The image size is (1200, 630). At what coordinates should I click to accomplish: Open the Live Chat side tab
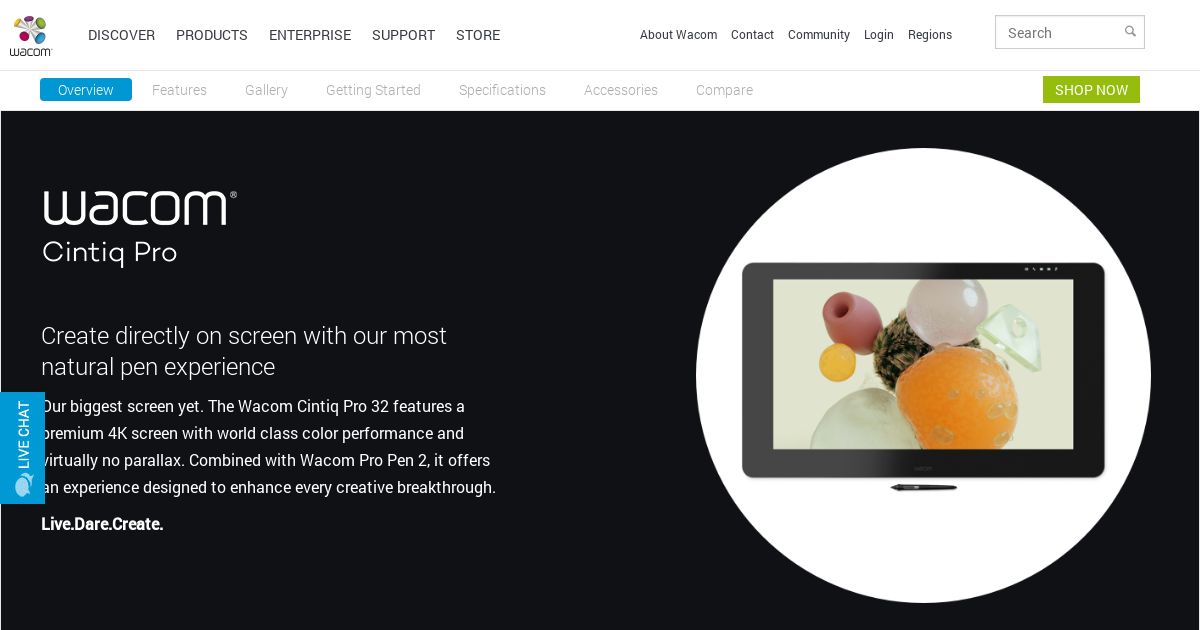22,447
